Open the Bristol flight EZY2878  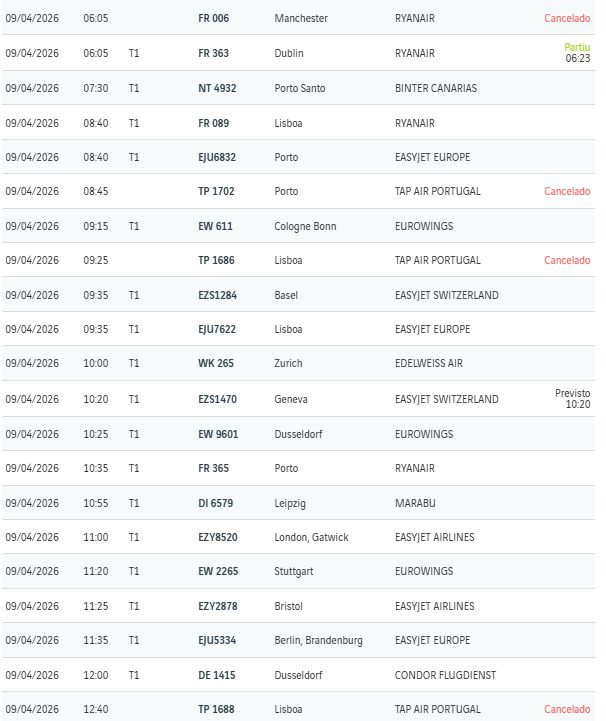pyautogui.click(x=218, y=606)
